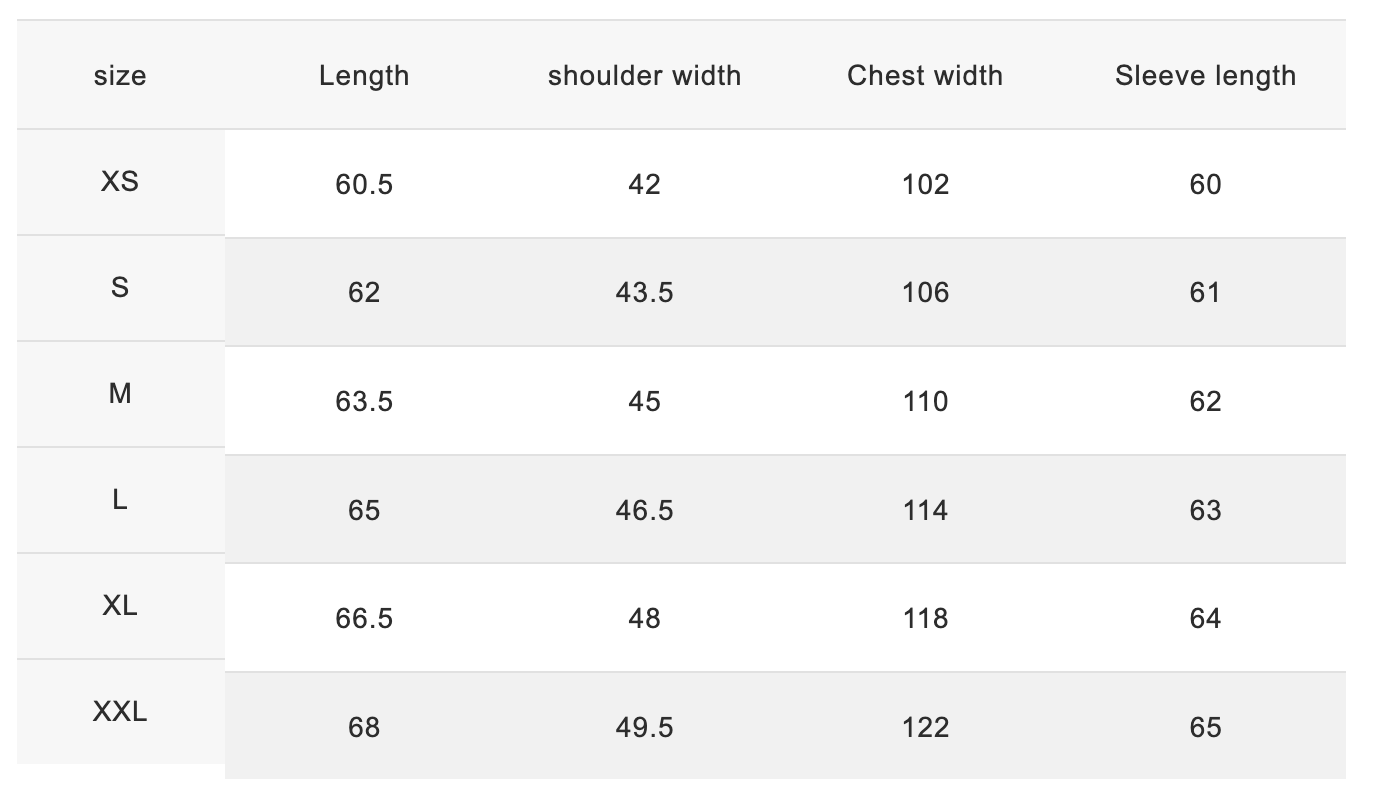The height and width of the screenshot is (798, 1378).
Task: Click the M size row label
Action: [120, 394]
